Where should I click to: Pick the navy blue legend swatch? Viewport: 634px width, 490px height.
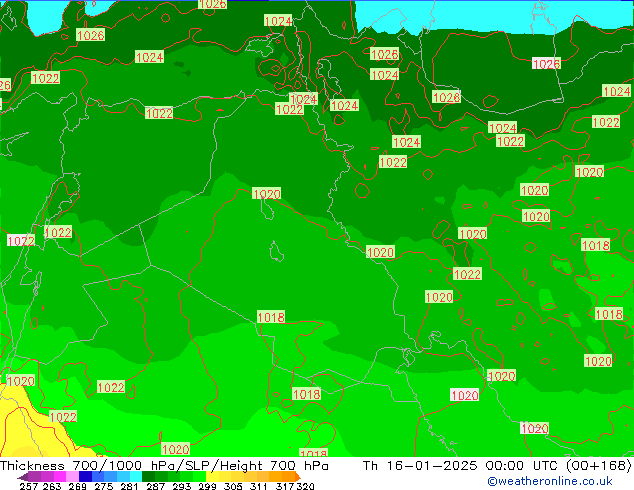[85, 477]
